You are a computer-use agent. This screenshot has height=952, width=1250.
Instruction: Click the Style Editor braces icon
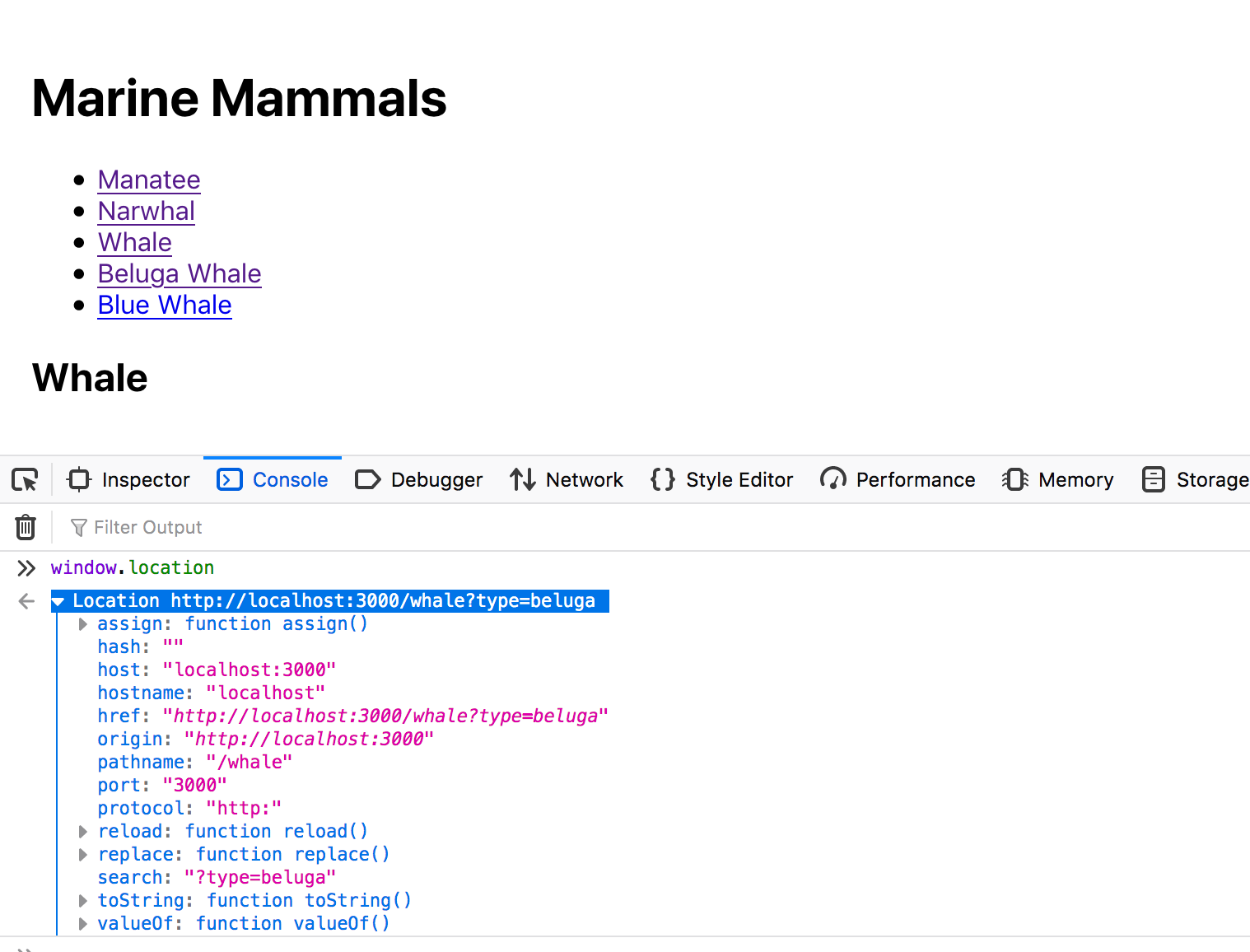662,479
